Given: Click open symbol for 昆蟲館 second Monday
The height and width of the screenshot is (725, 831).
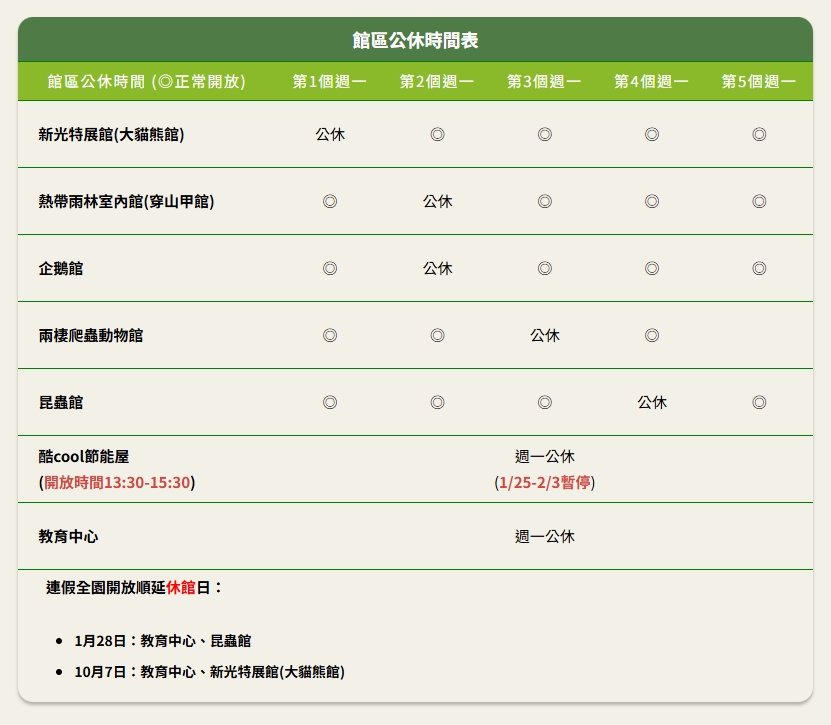Looking at the screenshot, I should point(437,403).
